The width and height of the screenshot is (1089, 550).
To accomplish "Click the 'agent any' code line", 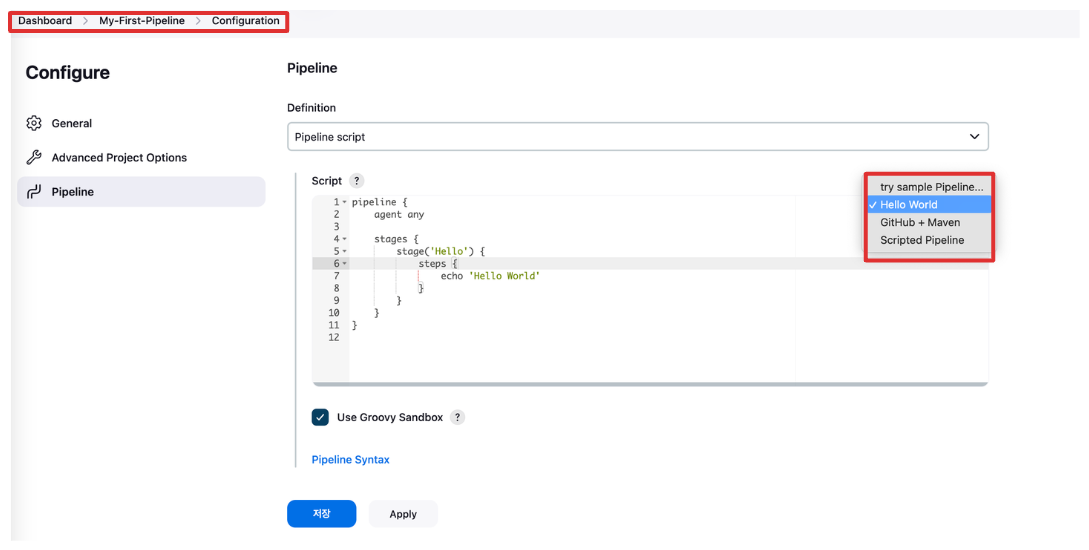I will [399, 215].
